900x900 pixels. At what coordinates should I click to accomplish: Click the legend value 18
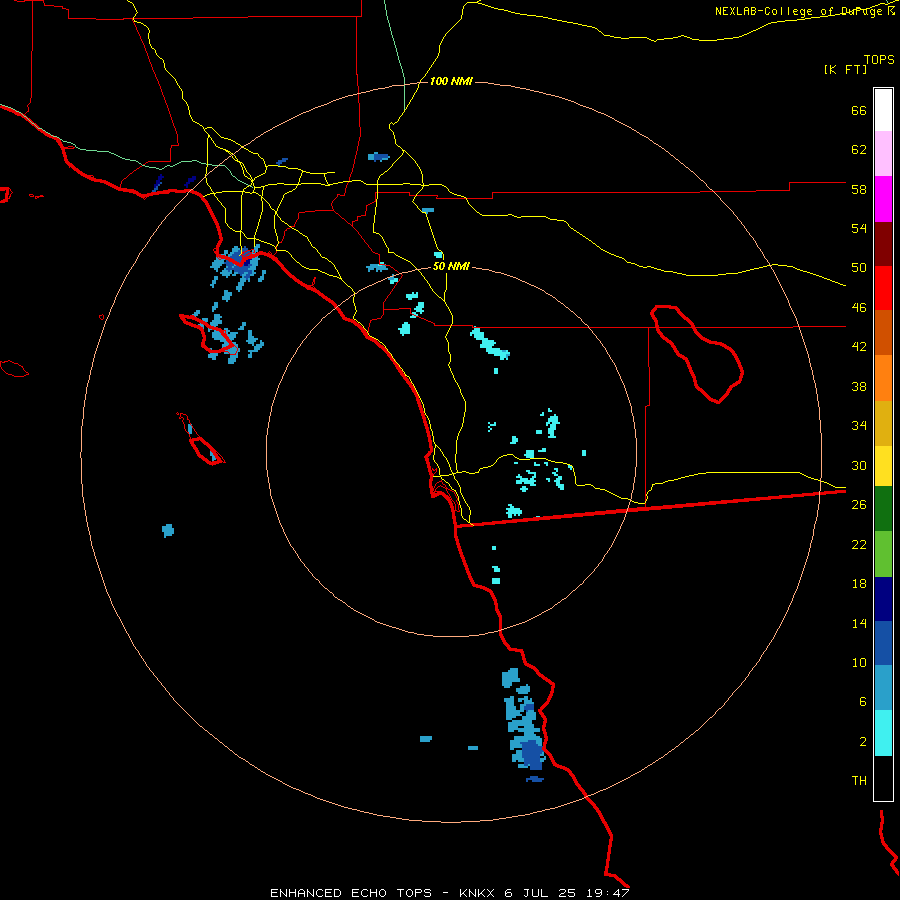859,584
